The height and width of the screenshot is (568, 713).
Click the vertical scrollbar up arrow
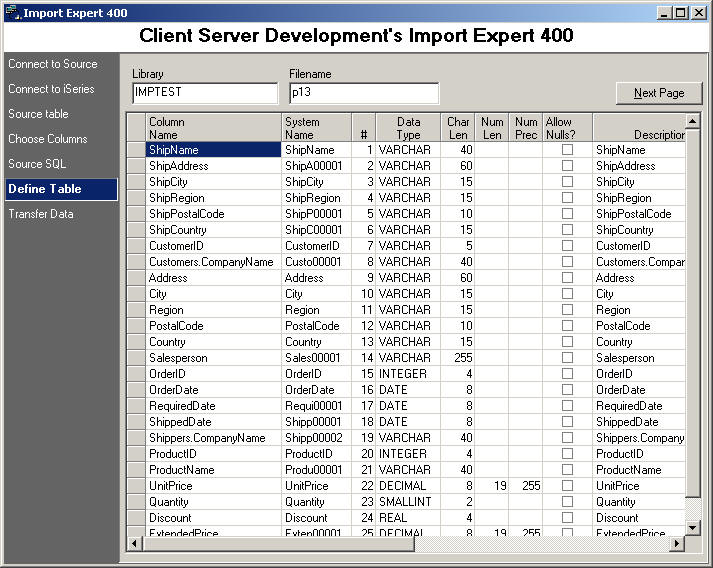pos(692,121)
